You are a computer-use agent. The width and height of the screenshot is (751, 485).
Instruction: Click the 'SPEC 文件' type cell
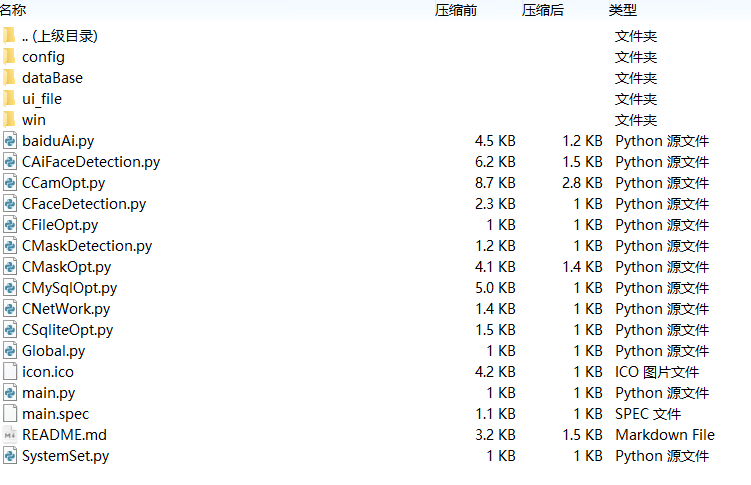[x=648, y=414]
